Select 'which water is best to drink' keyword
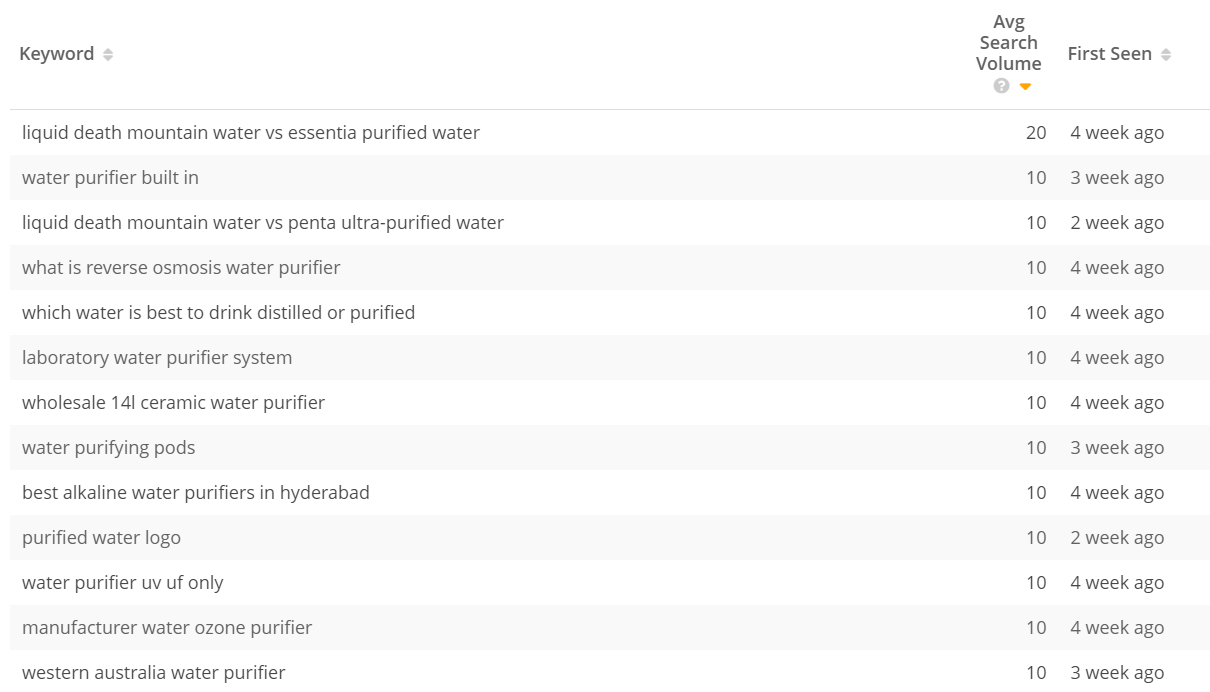This screenshot has width=1210, height=692. (218, 312)
